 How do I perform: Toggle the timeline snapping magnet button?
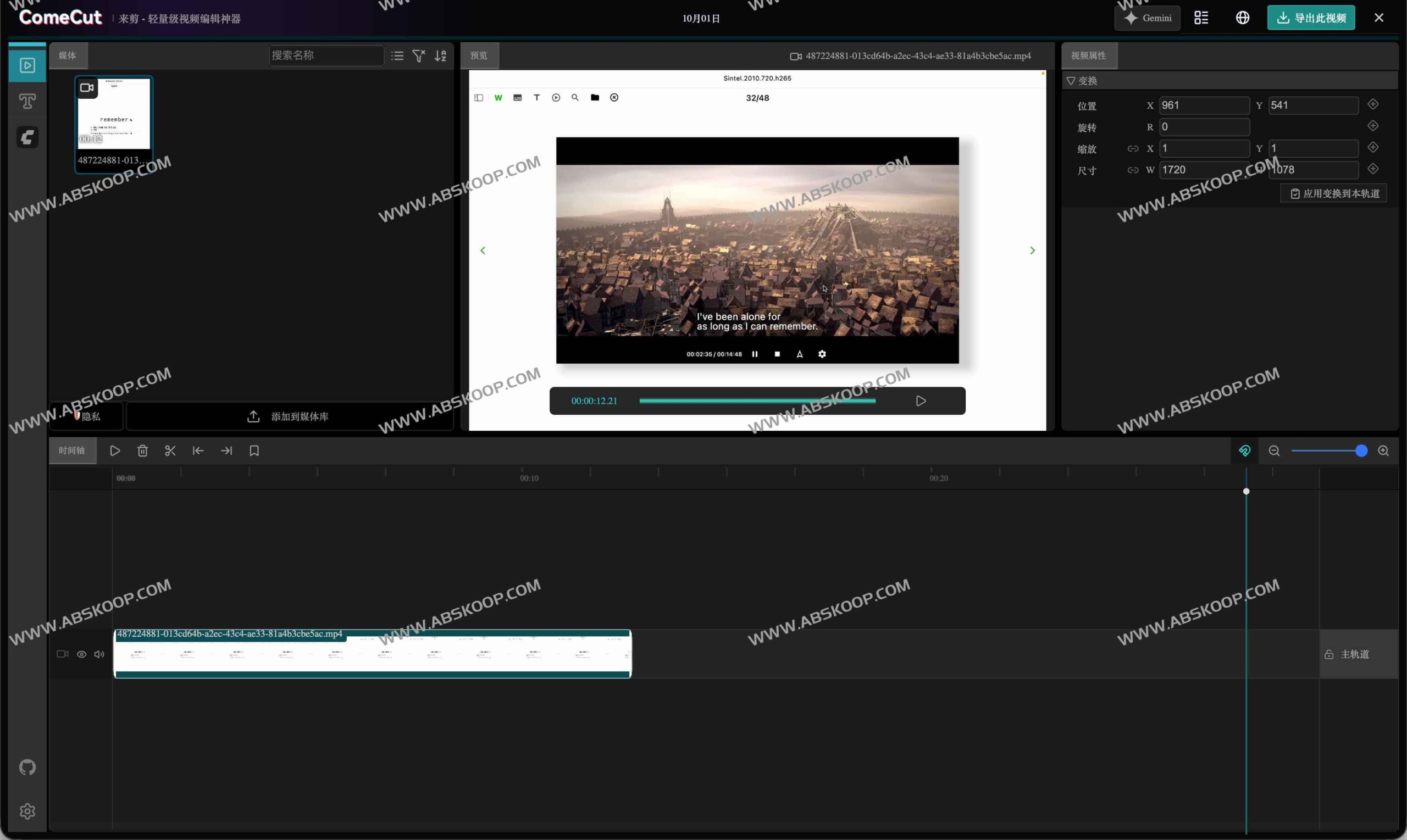click(x=1244, y=450)
